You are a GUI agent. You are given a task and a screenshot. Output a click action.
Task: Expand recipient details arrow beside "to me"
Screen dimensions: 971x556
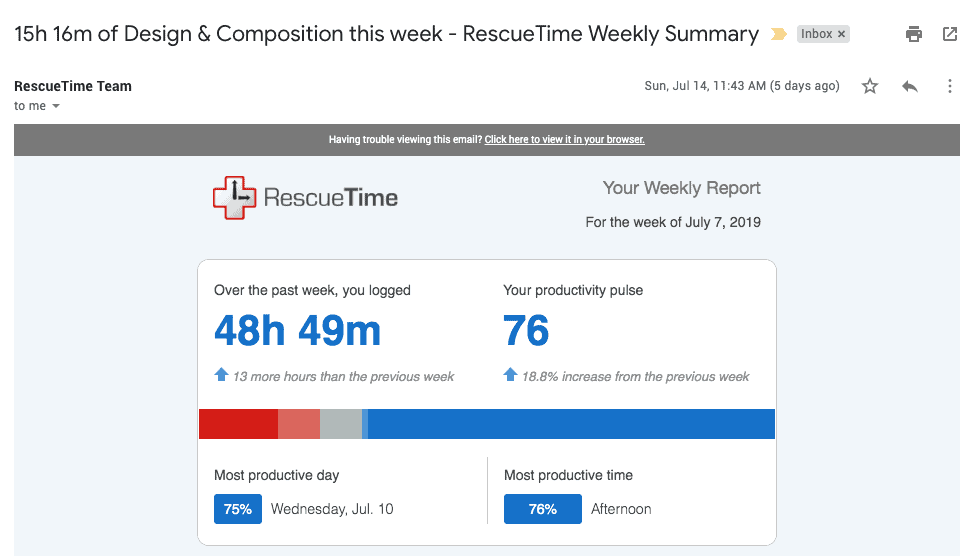point(56,106)
